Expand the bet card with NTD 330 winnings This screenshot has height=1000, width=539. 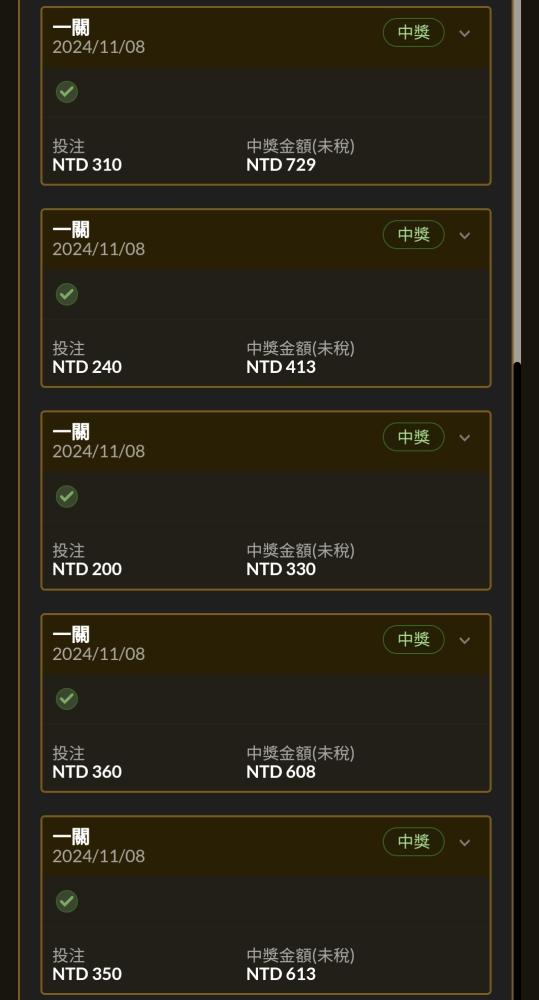[x=465, y=438]
